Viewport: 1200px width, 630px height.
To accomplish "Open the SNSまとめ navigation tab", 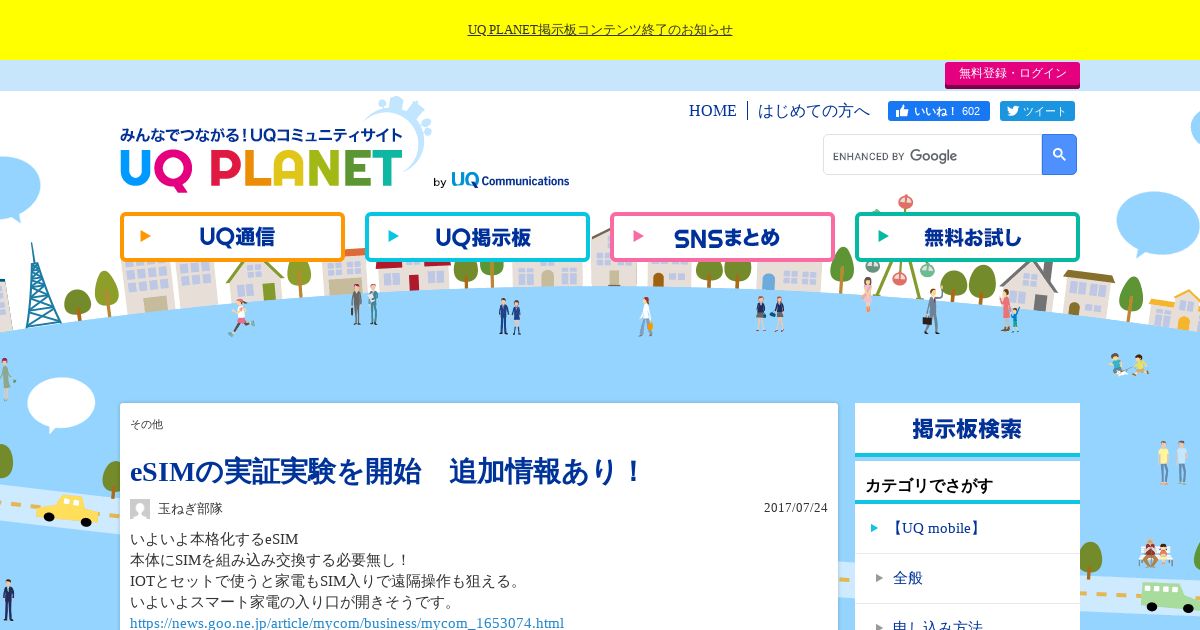I will [x=722, y=237].
